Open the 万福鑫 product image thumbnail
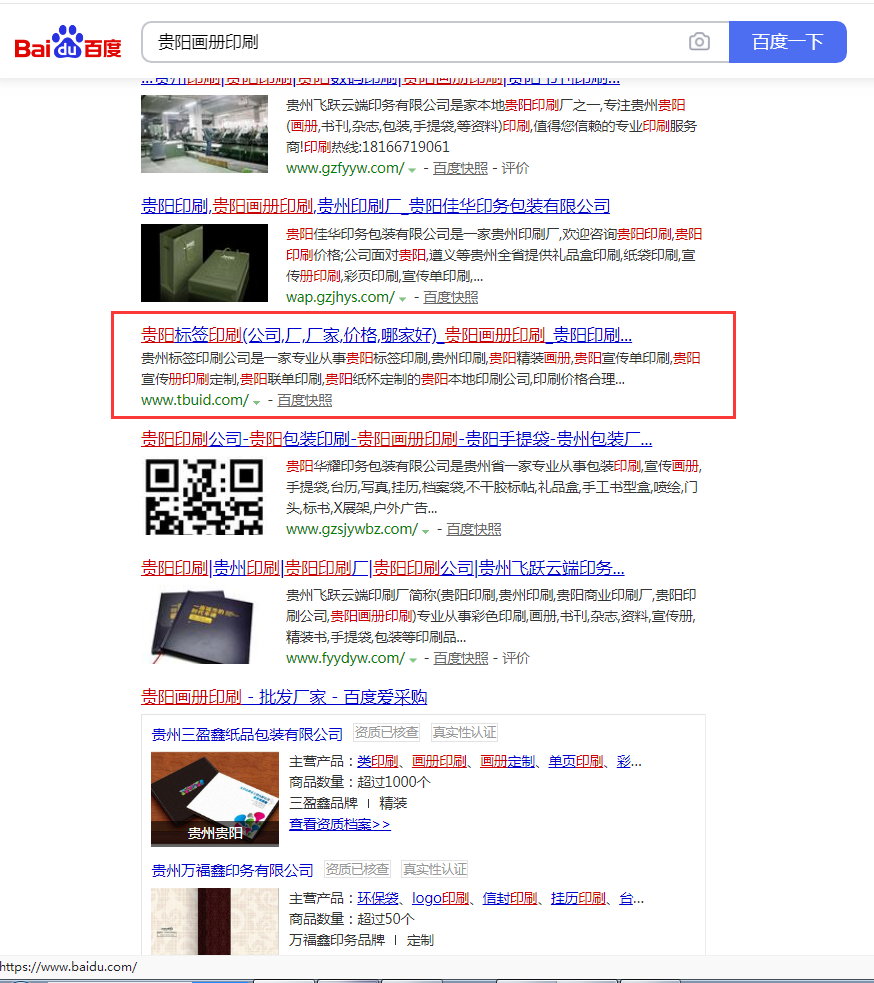 click(x=215, y=922)
